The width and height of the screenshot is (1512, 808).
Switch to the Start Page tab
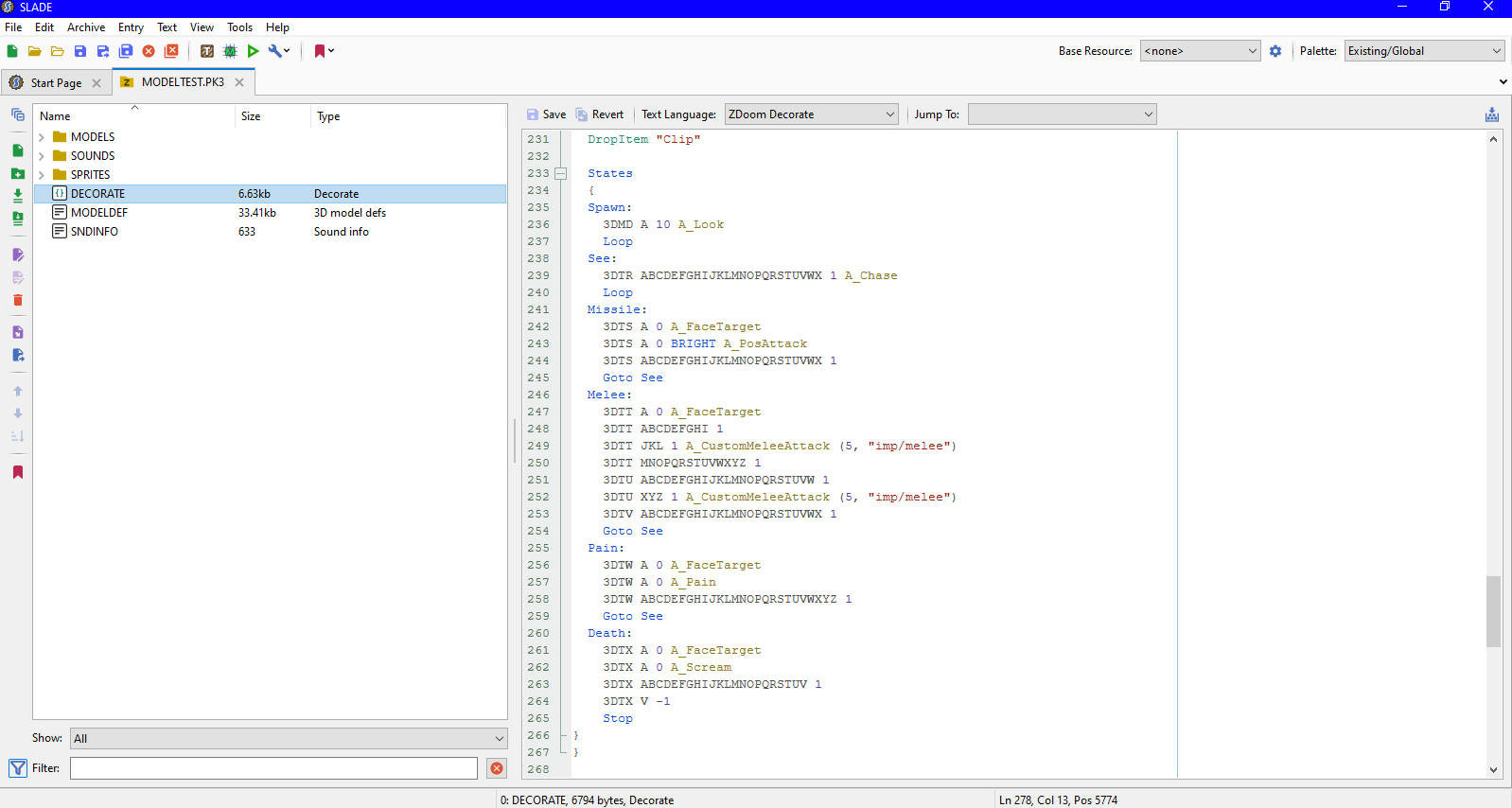pyautogui.click(x=56, y=83)
